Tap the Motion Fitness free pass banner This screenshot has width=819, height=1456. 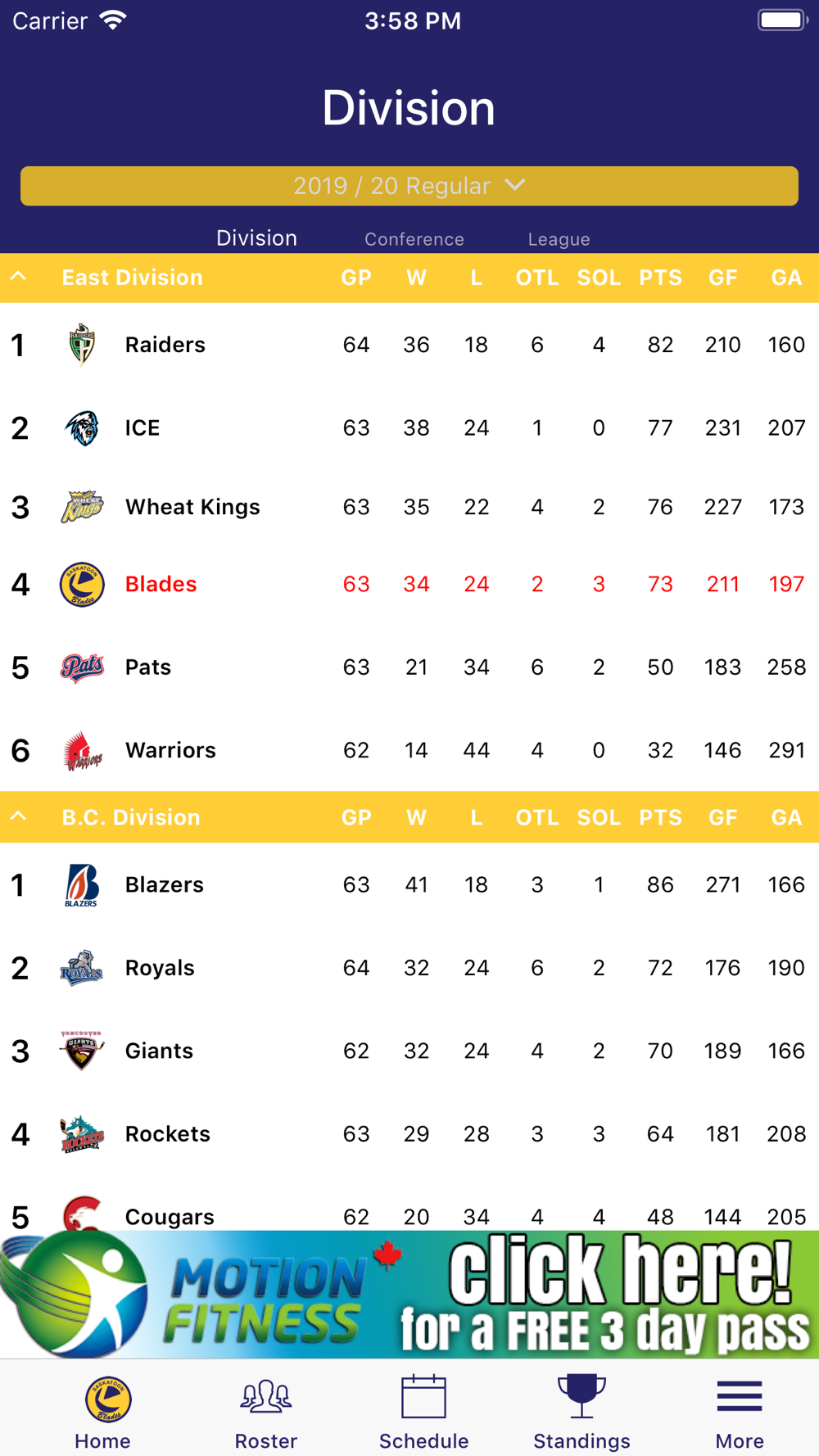click(x=409, y=1295)
